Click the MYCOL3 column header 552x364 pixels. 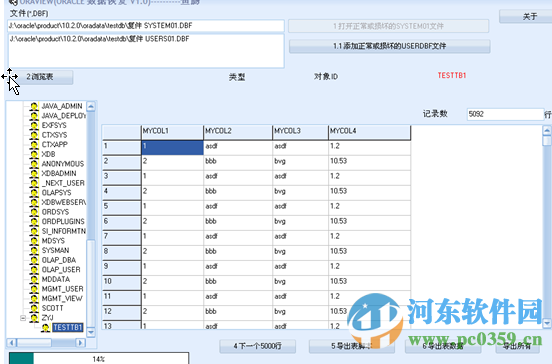click(x=301, y=132)
